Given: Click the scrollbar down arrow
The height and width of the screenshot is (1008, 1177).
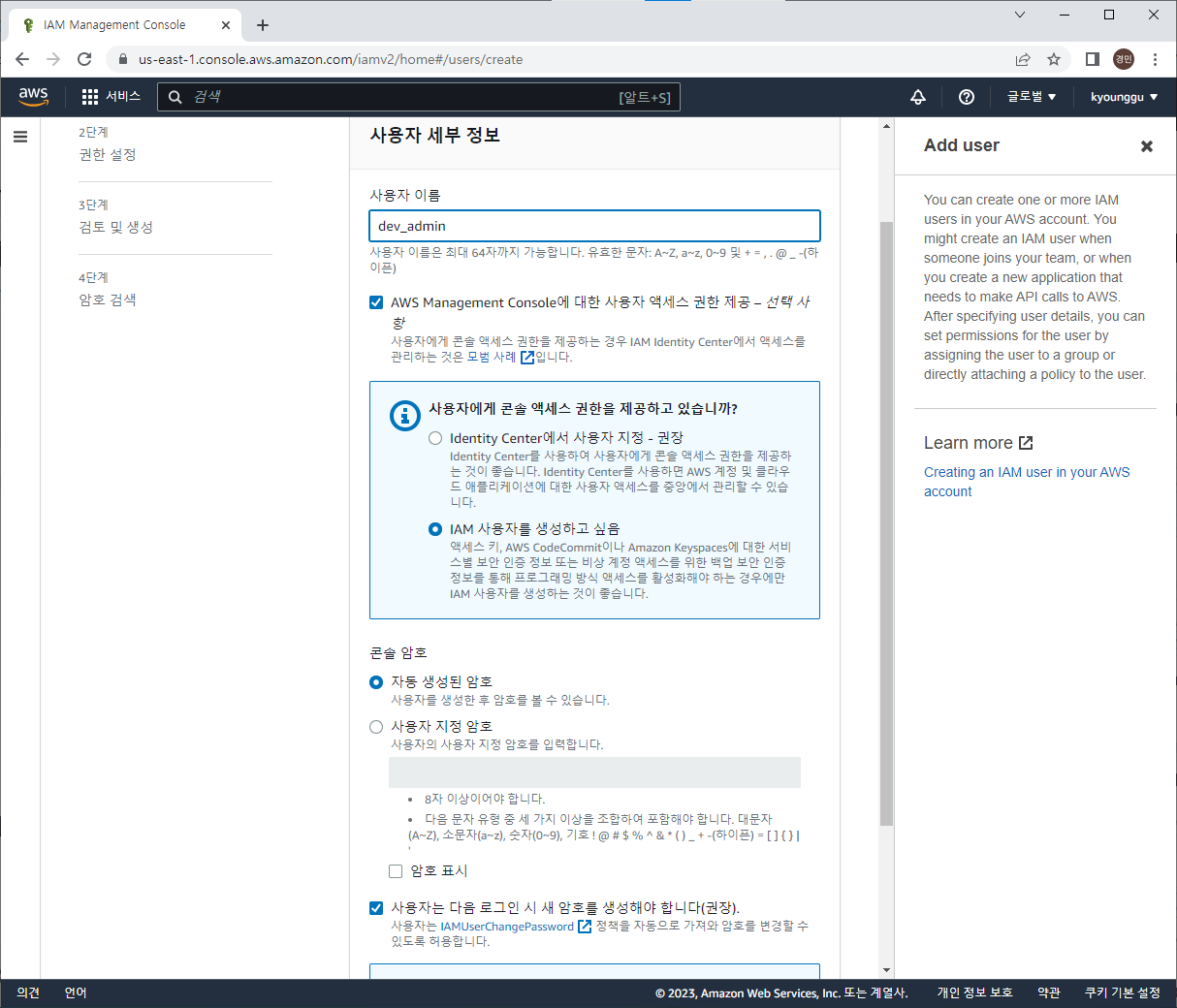Looking at the screenshot, I should tap(886, 970).
